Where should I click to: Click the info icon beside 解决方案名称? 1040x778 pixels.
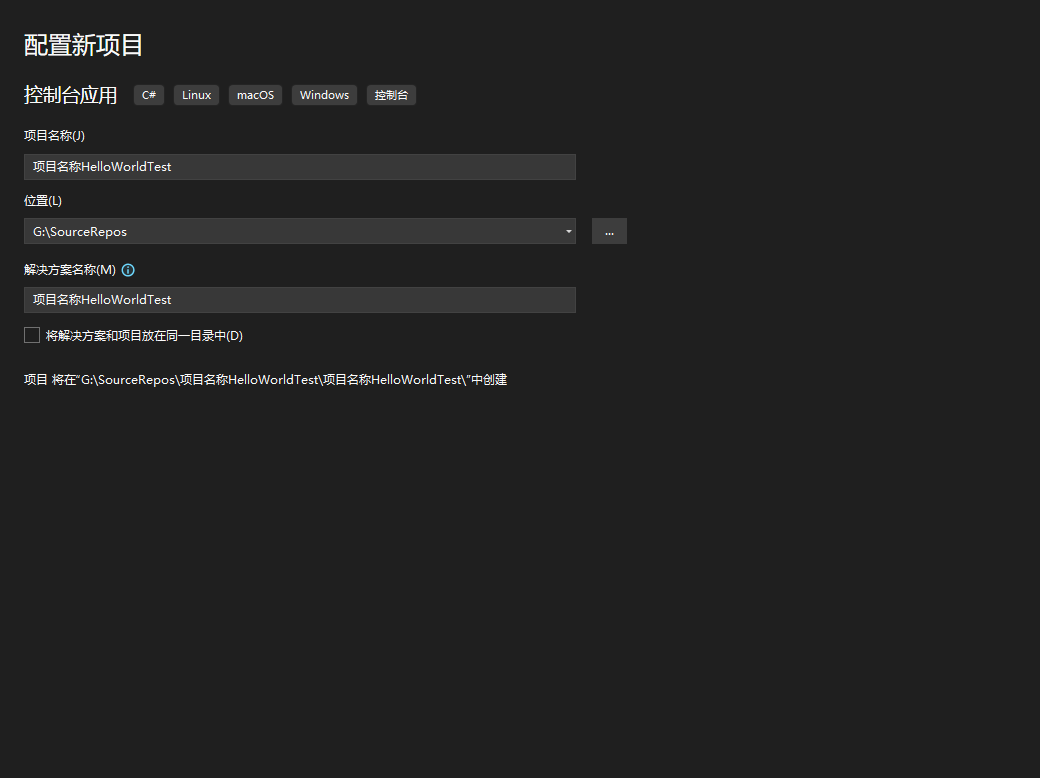click(128, 270)
